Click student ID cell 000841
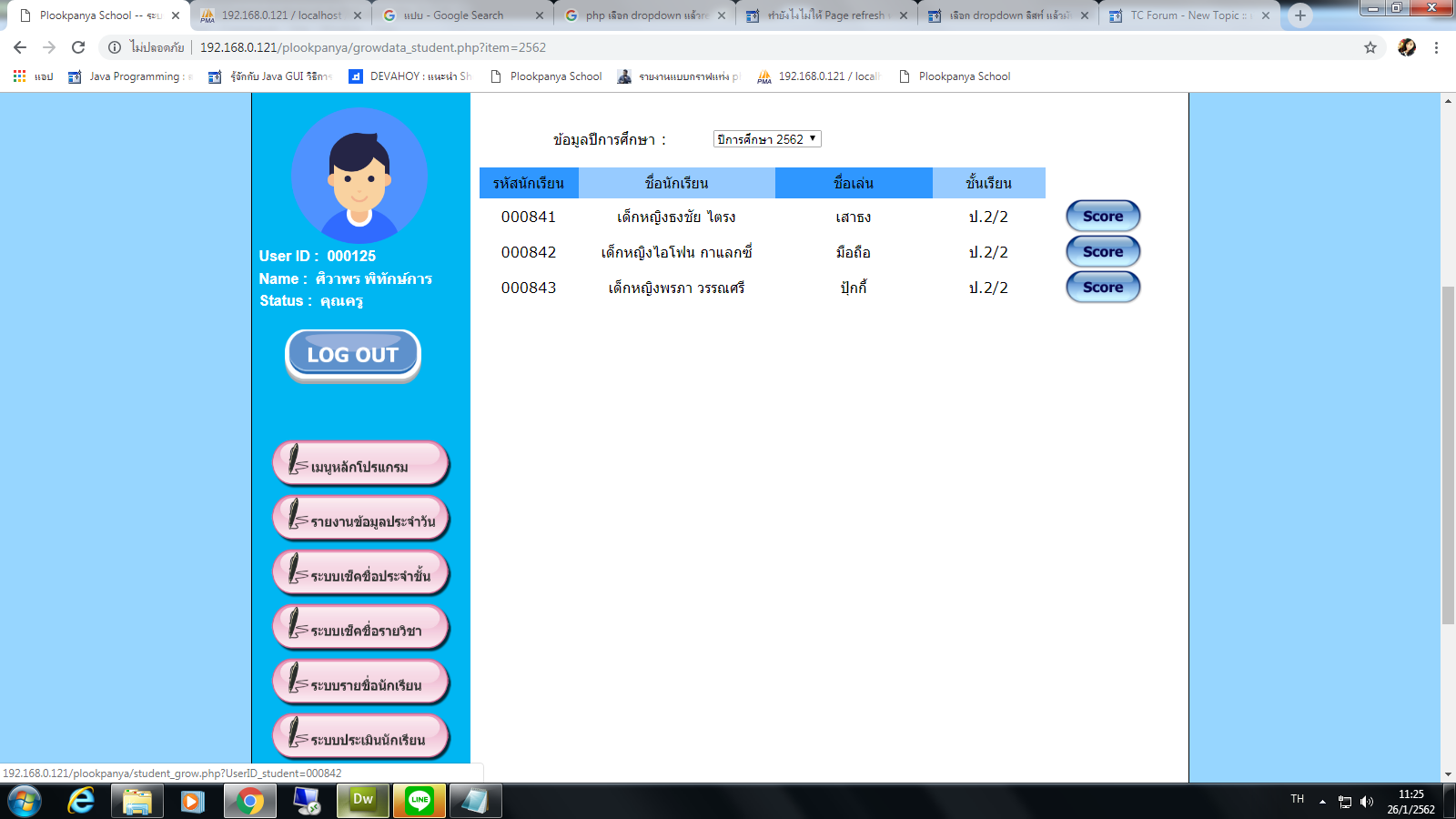Screen dimensions: 1456x819 pyautogui.click(x=529, y=217)
